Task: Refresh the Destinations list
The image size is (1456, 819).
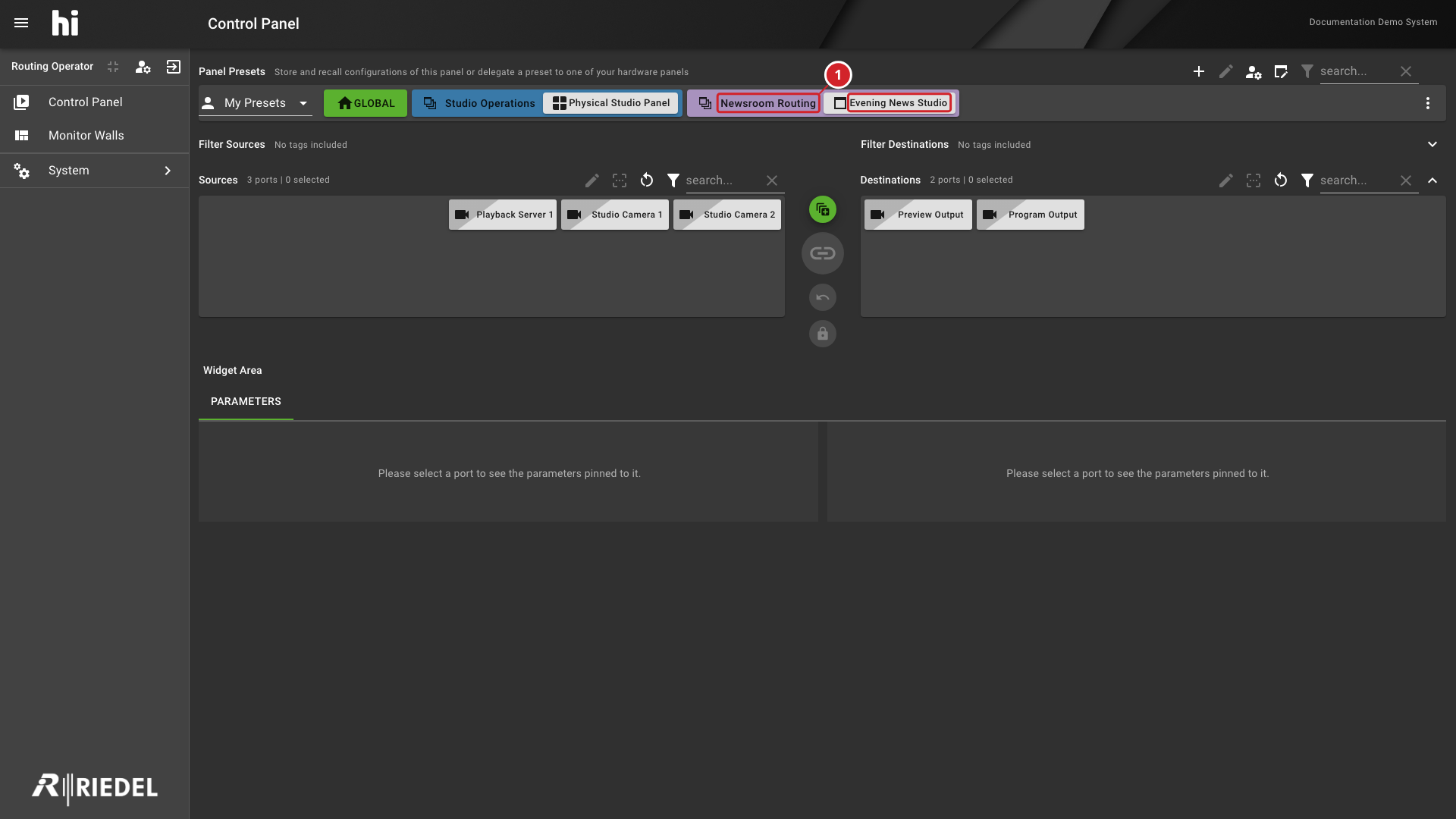Action: pyautogui.click(x=1281, y=180)
